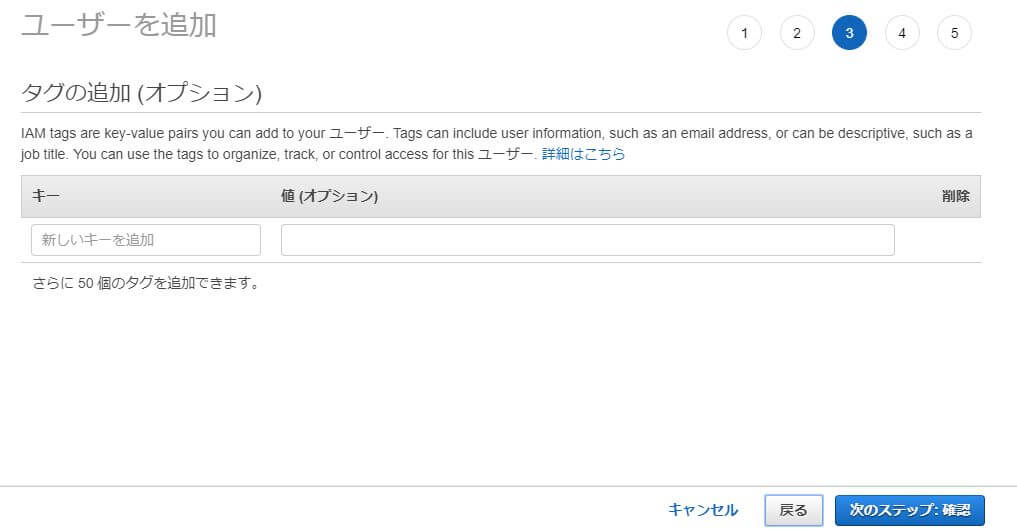
Task: Click the 値 (オプション) column header
Action: pos(329,196)
